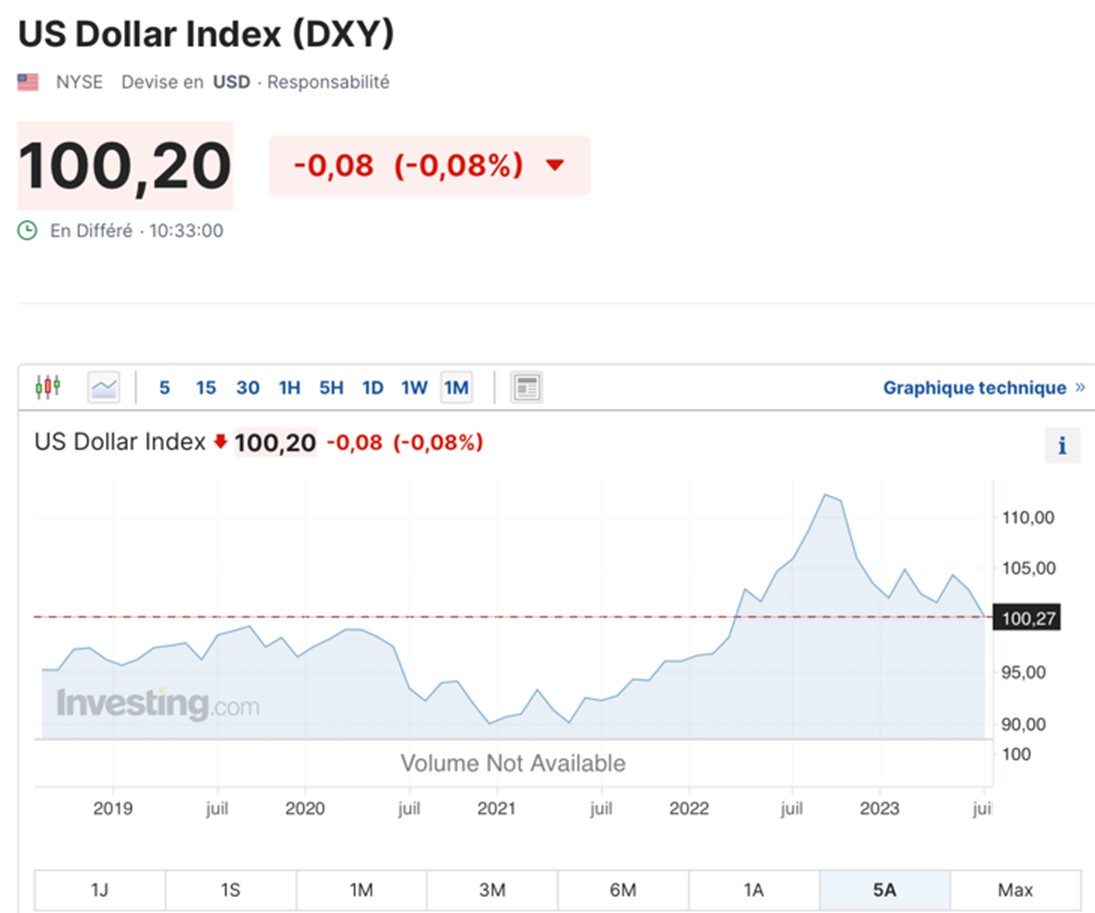Screen dimensions: 1095x913
Task: Select the 1M candle interval
Action: (456, 388)
